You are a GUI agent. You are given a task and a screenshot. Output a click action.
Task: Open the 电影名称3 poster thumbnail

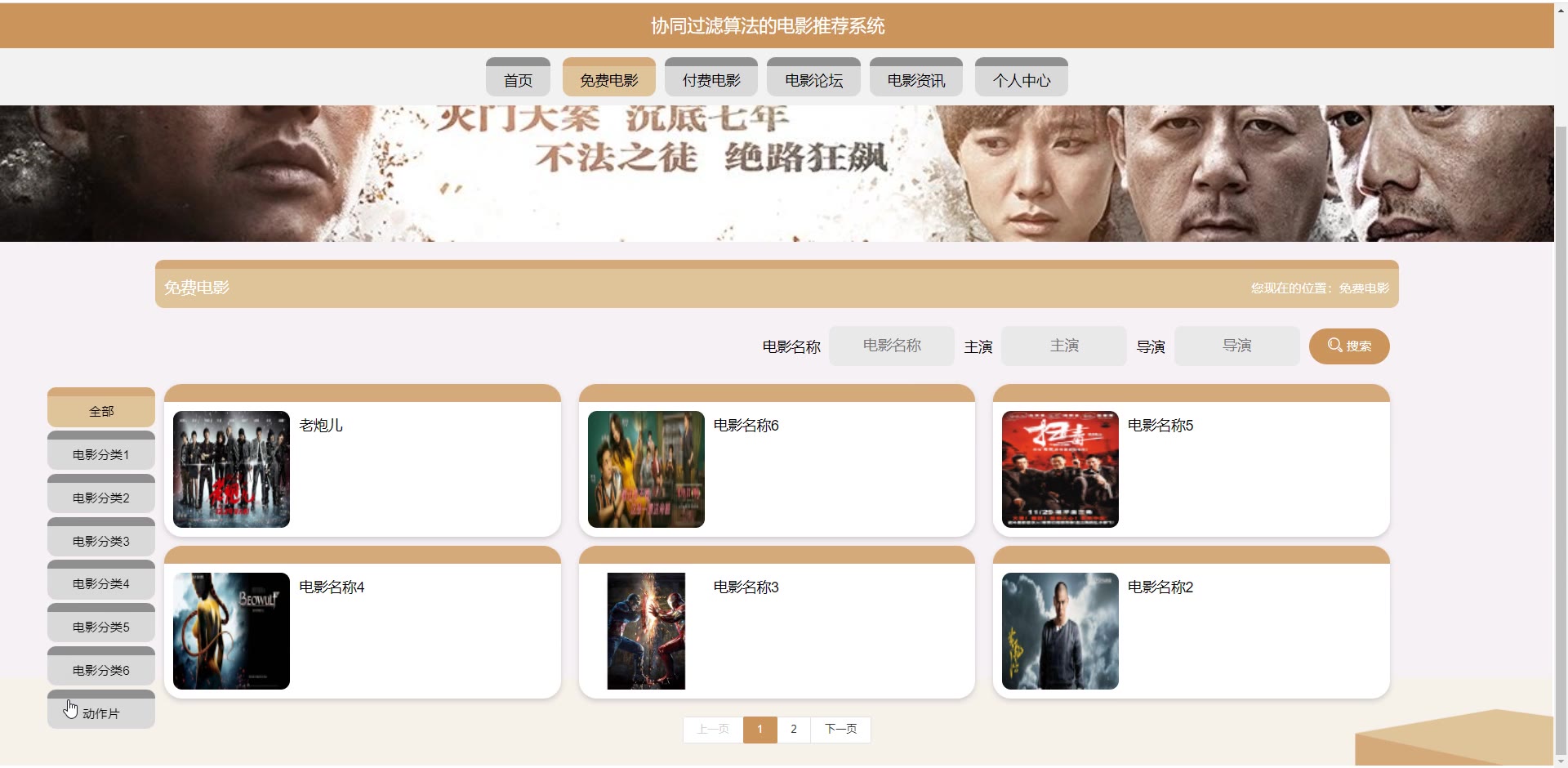pos(646,631)
